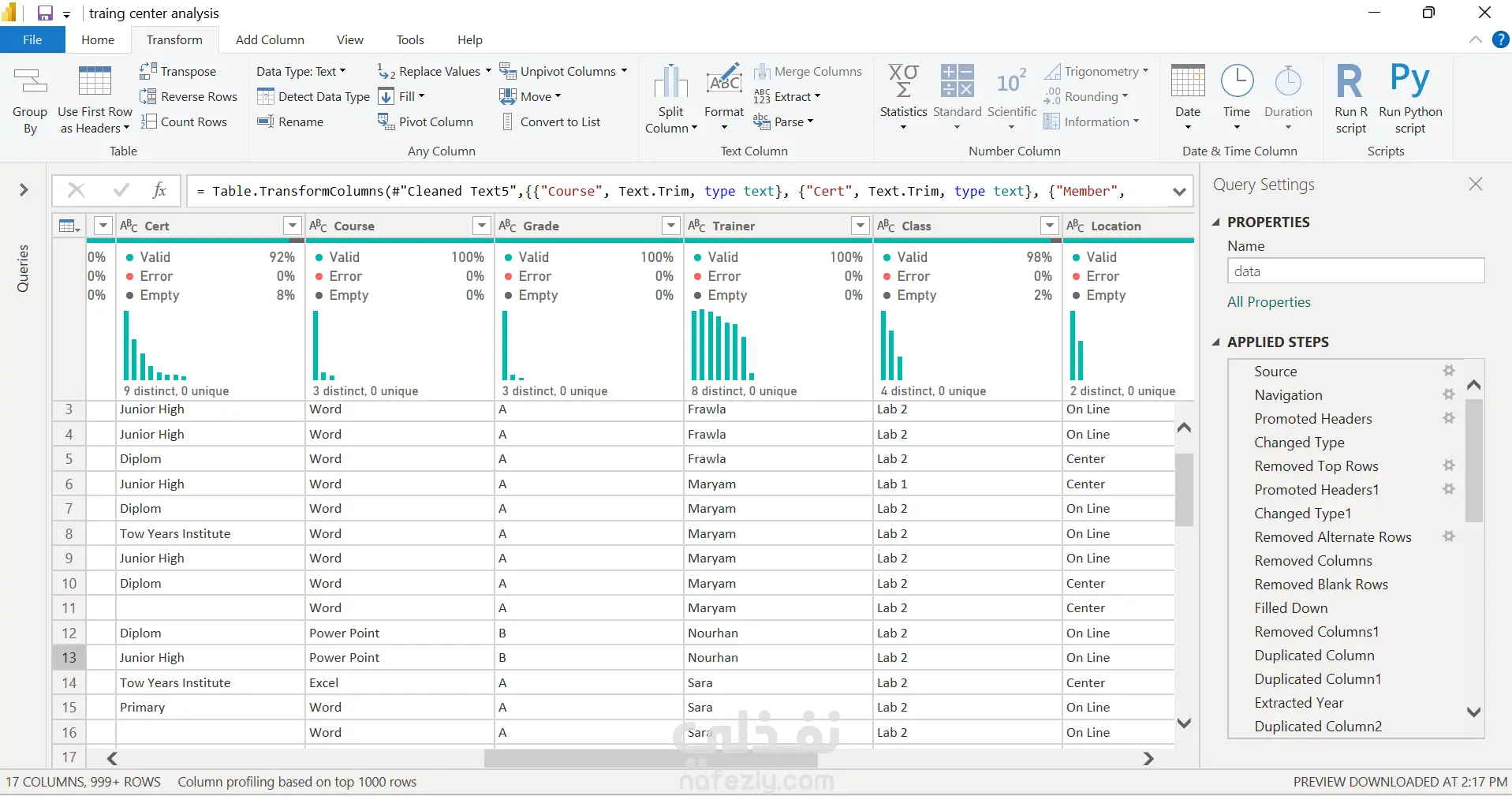Open the Grade column filter dropdown
This screenshot has width=1512, height=796.
[x=671, y=226]
